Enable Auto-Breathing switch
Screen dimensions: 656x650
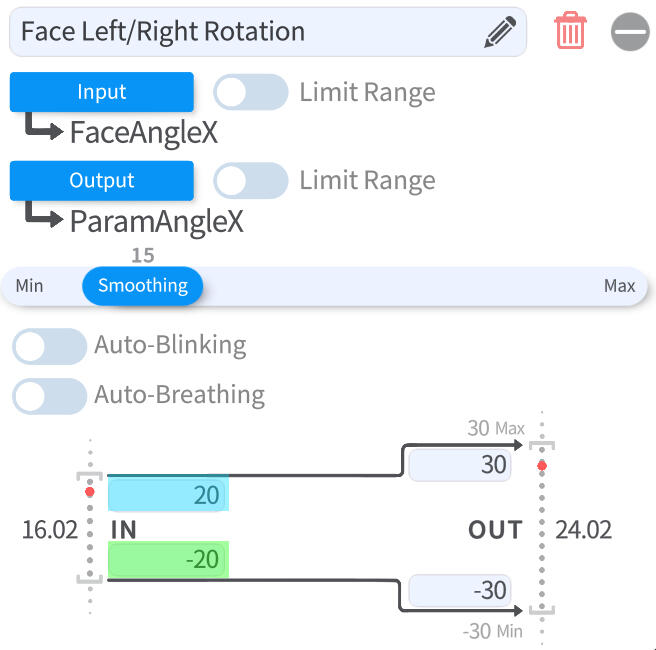49,396
